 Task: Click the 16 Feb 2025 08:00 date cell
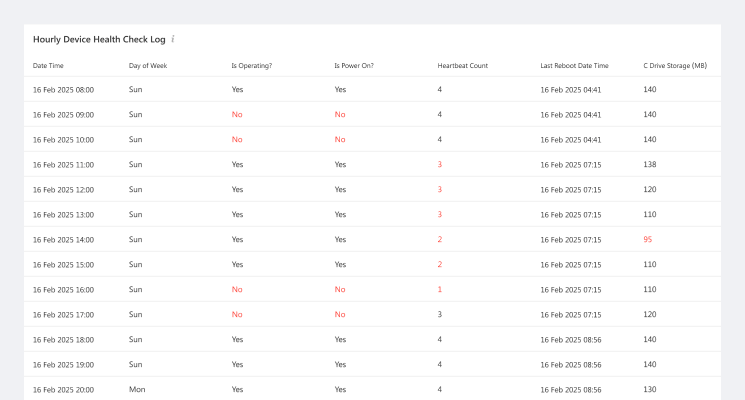[x=63, y=90]
